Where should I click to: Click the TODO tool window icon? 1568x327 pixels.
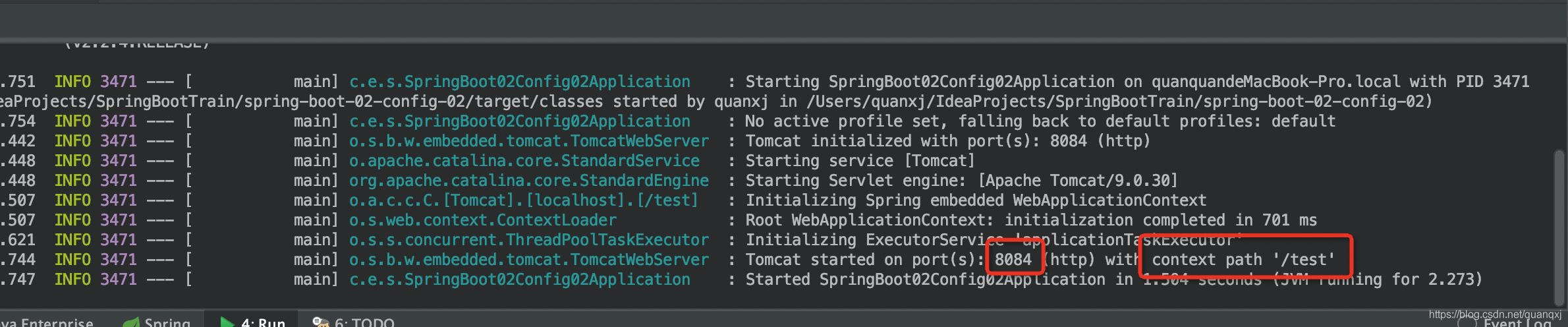pos(320,322)
